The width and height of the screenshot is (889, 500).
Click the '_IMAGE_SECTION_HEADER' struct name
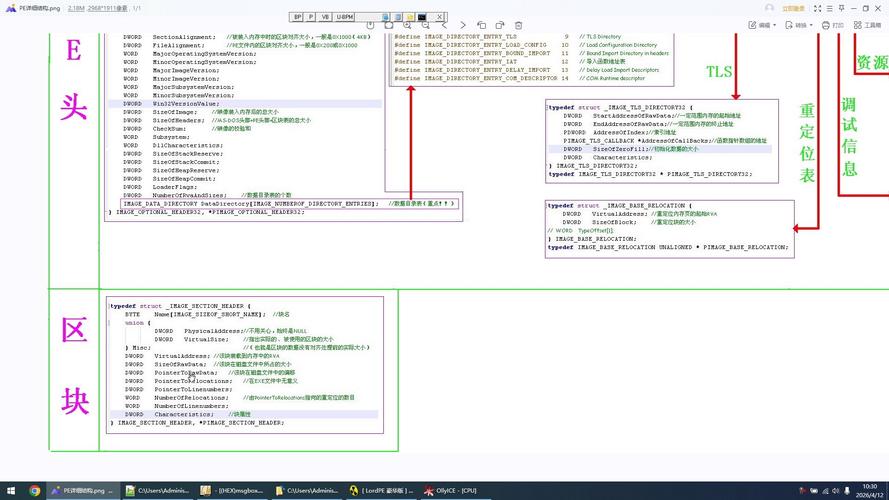point(205,306)
